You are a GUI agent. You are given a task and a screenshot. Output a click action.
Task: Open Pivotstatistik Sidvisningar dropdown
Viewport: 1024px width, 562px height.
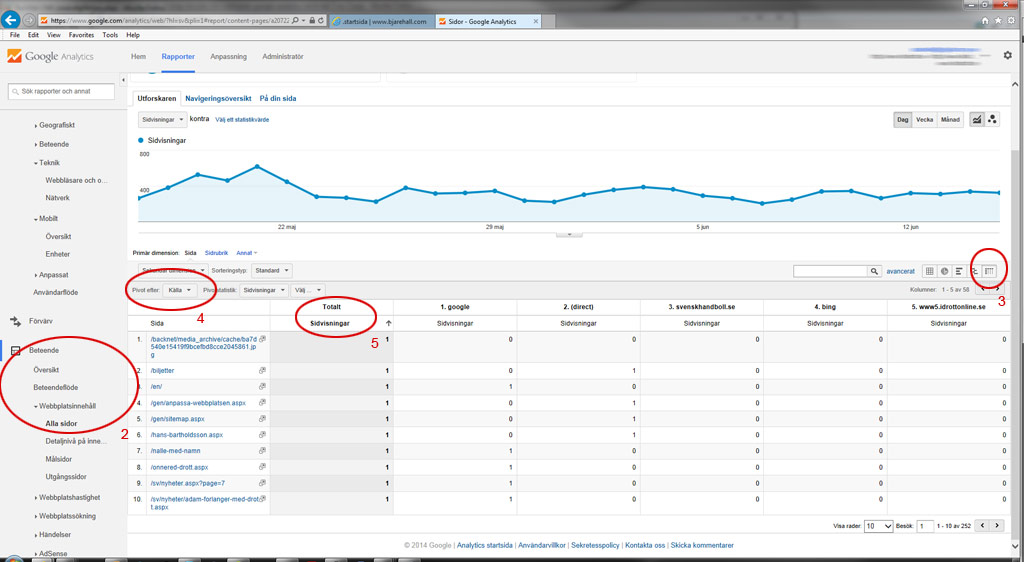pyautogui.click(x=264, y=290)
